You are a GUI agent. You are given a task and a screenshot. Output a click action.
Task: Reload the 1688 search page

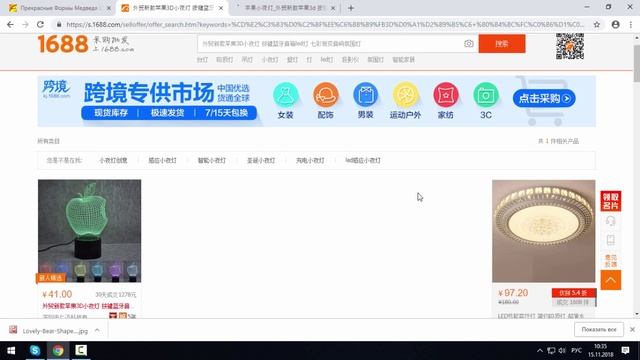coord(40,24)
